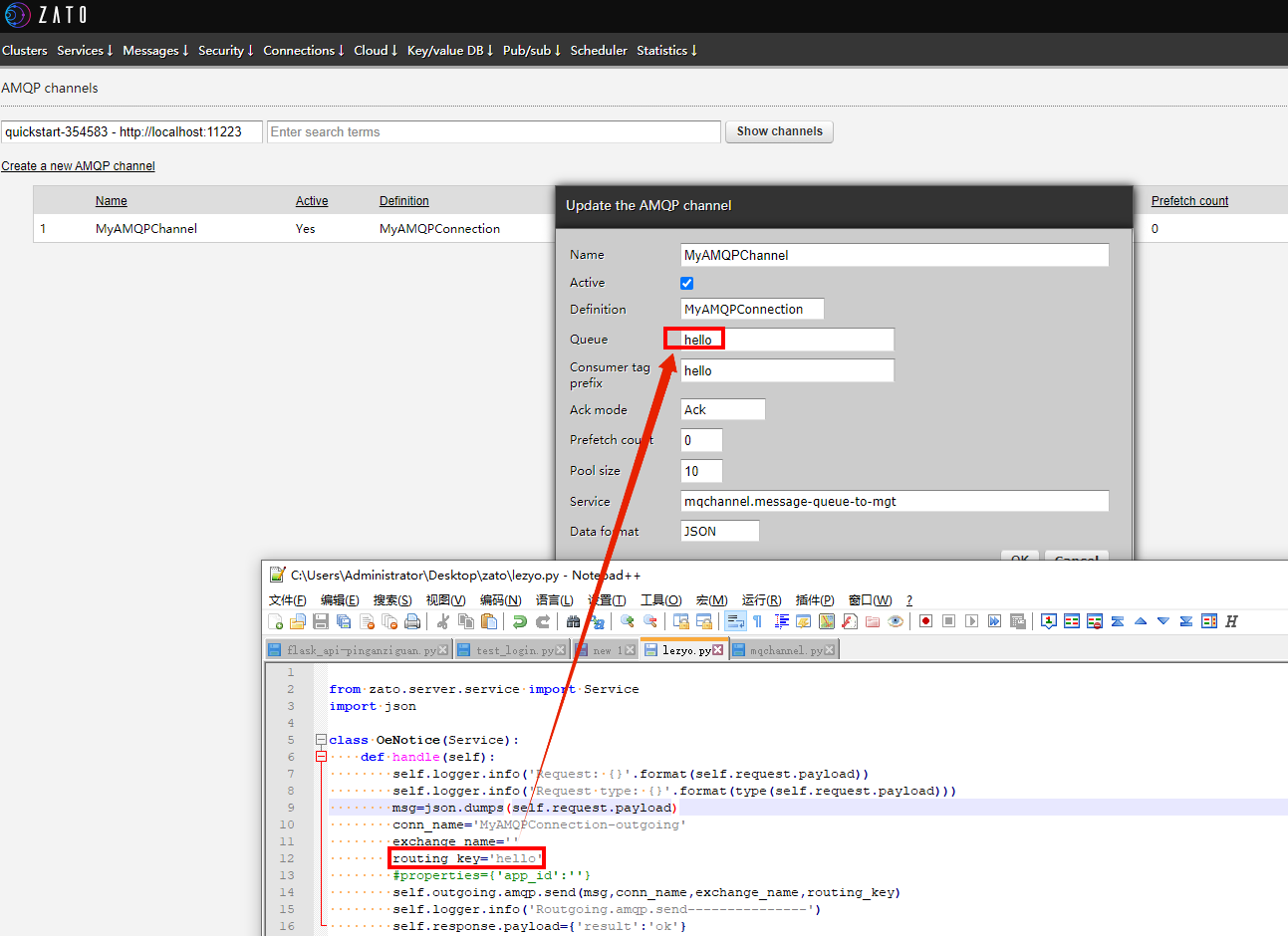Click the Name field containing MyAMQPChannel
This screenshot has width=1288, height=936.
point(895,255)
